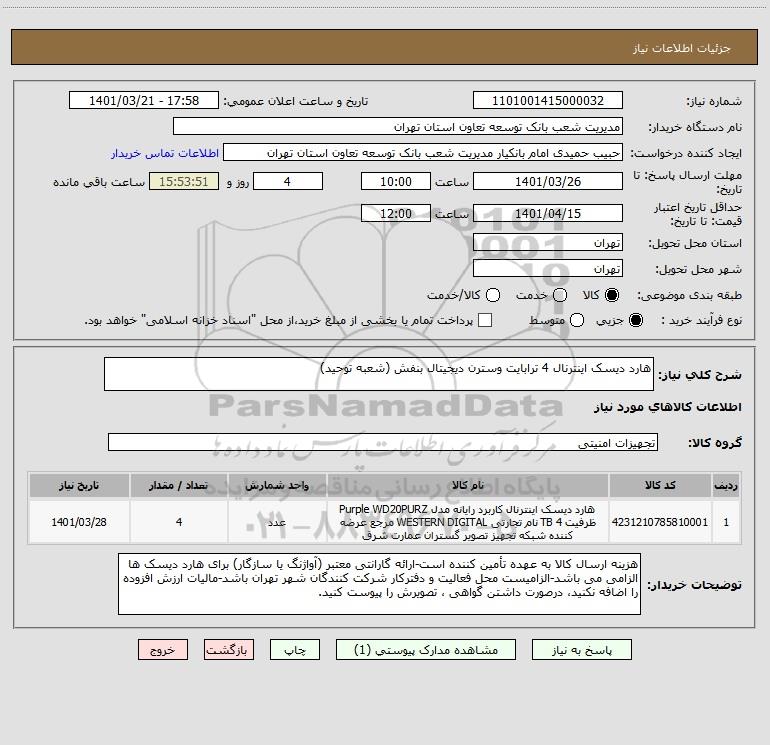The image size is (770, 745).
Task: Click the ایجاد کننده درخواست field
Action: 423,153
